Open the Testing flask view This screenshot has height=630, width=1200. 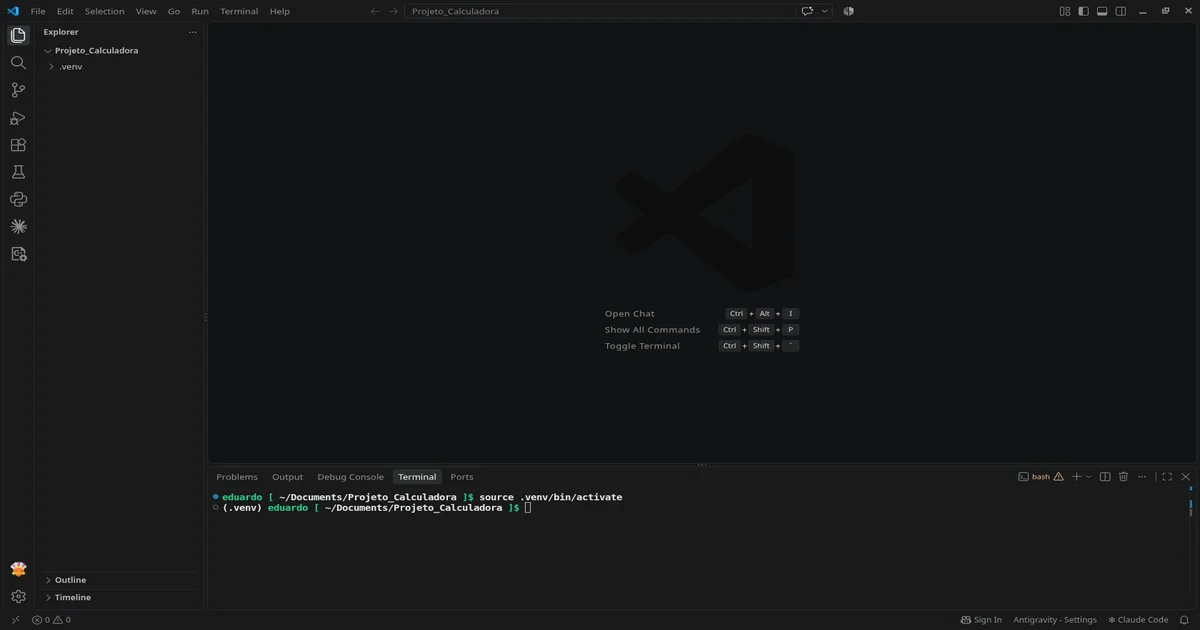[x=18, y=172]
